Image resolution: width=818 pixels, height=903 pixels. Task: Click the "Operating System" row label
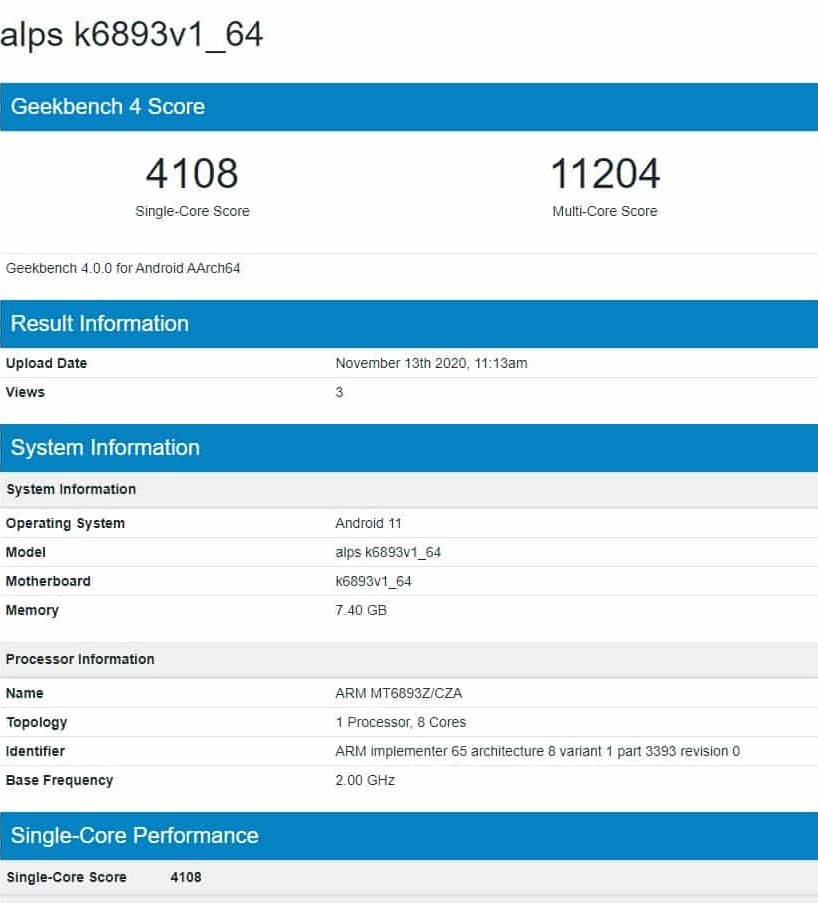coord(65,523)
